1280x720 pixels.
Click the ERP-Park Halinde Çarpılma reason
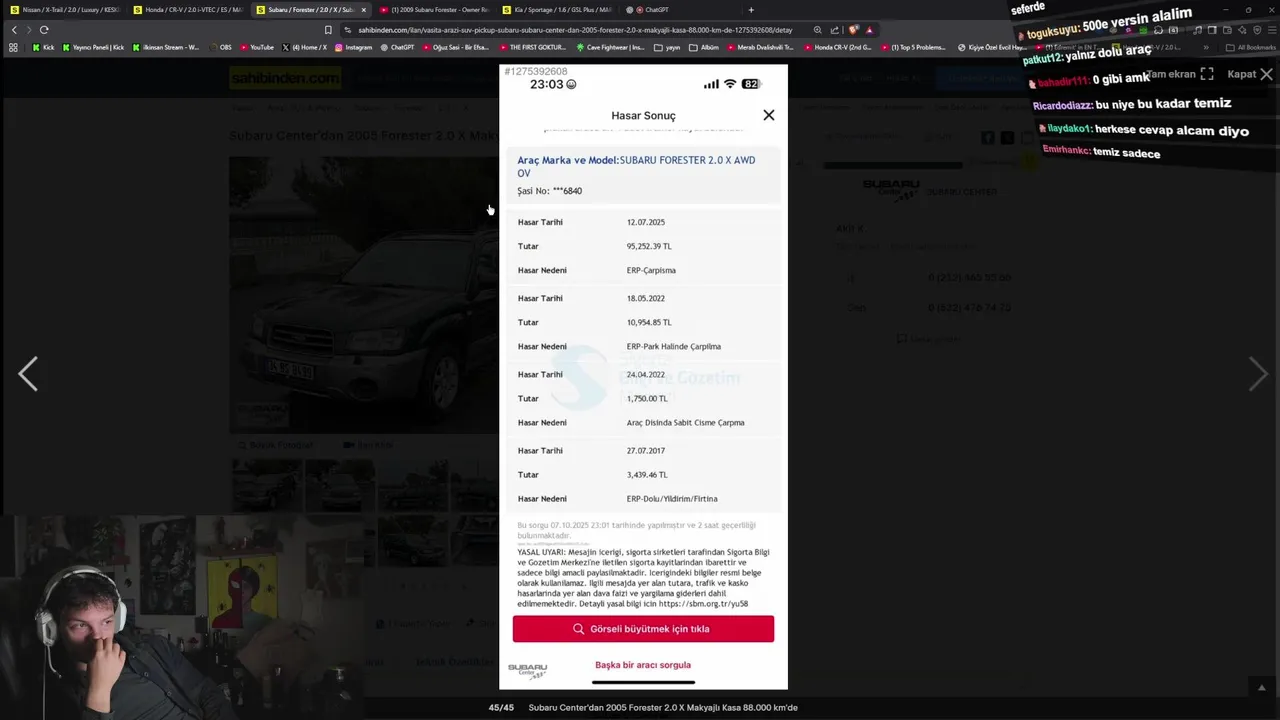point(674,346)
